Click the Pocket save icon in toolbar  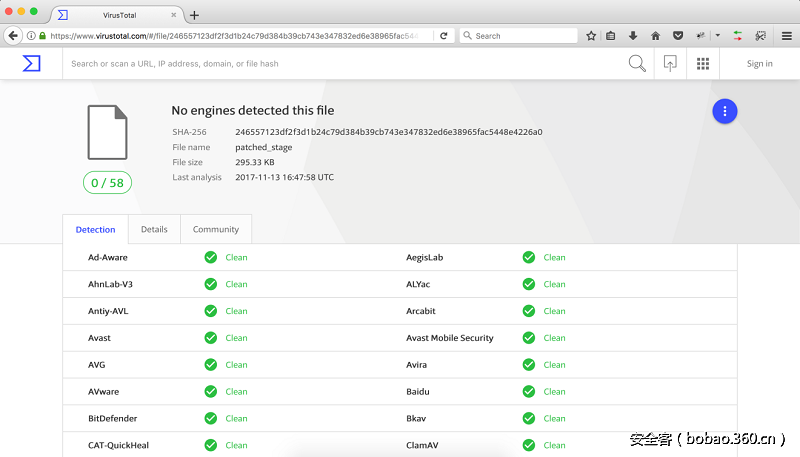coord(677,35)
